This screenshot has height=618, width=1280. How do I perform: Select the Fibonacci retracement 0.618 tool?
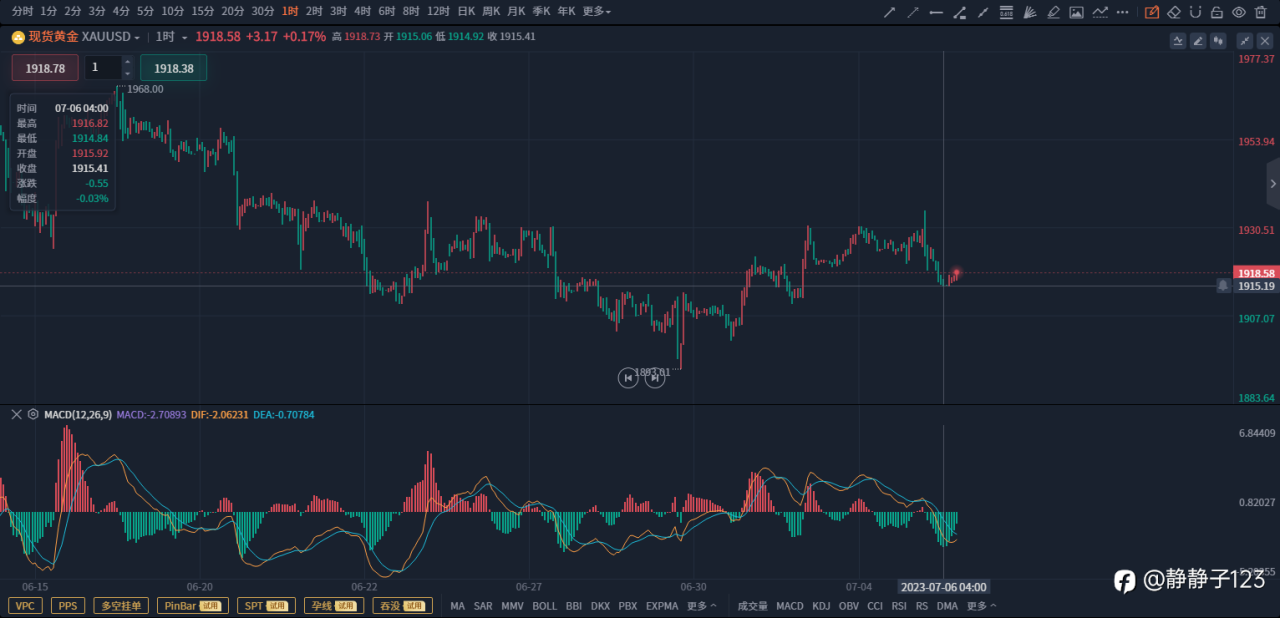point(1006,12)
